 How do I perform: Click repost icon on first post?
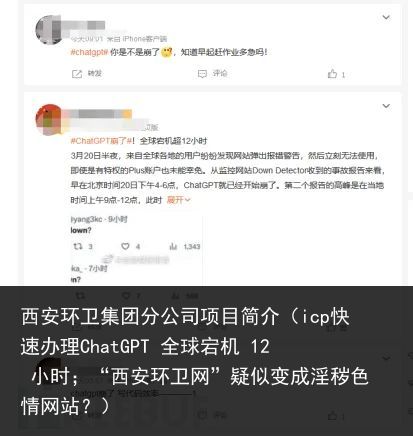pos(77,74)
